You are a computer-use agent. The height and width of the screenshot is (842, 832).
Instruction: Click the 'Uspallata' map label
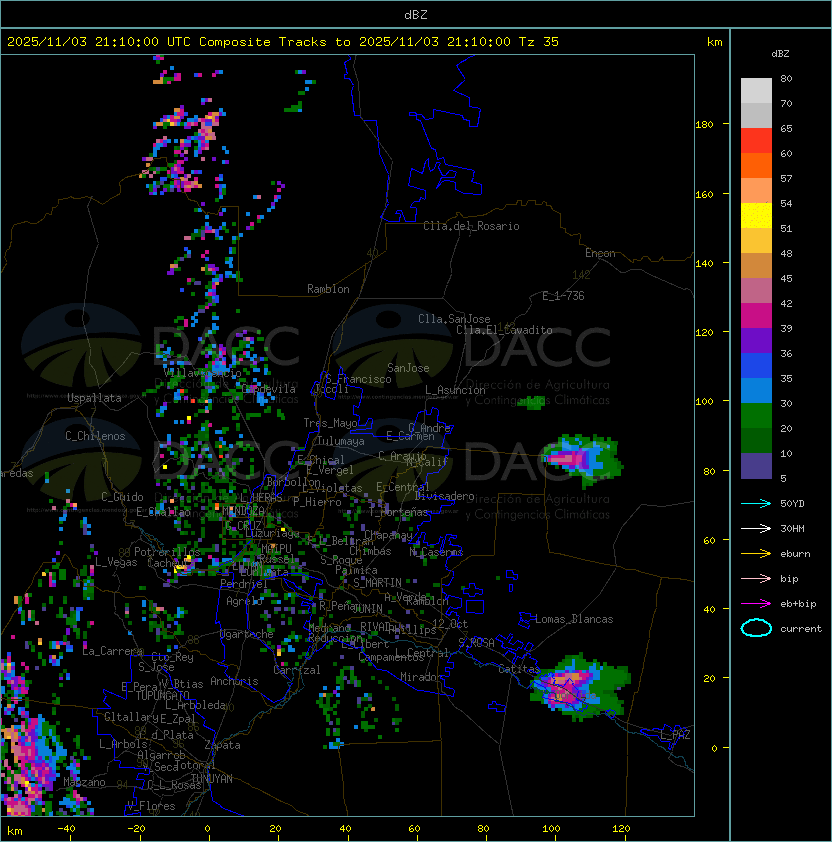coord(94,398)
